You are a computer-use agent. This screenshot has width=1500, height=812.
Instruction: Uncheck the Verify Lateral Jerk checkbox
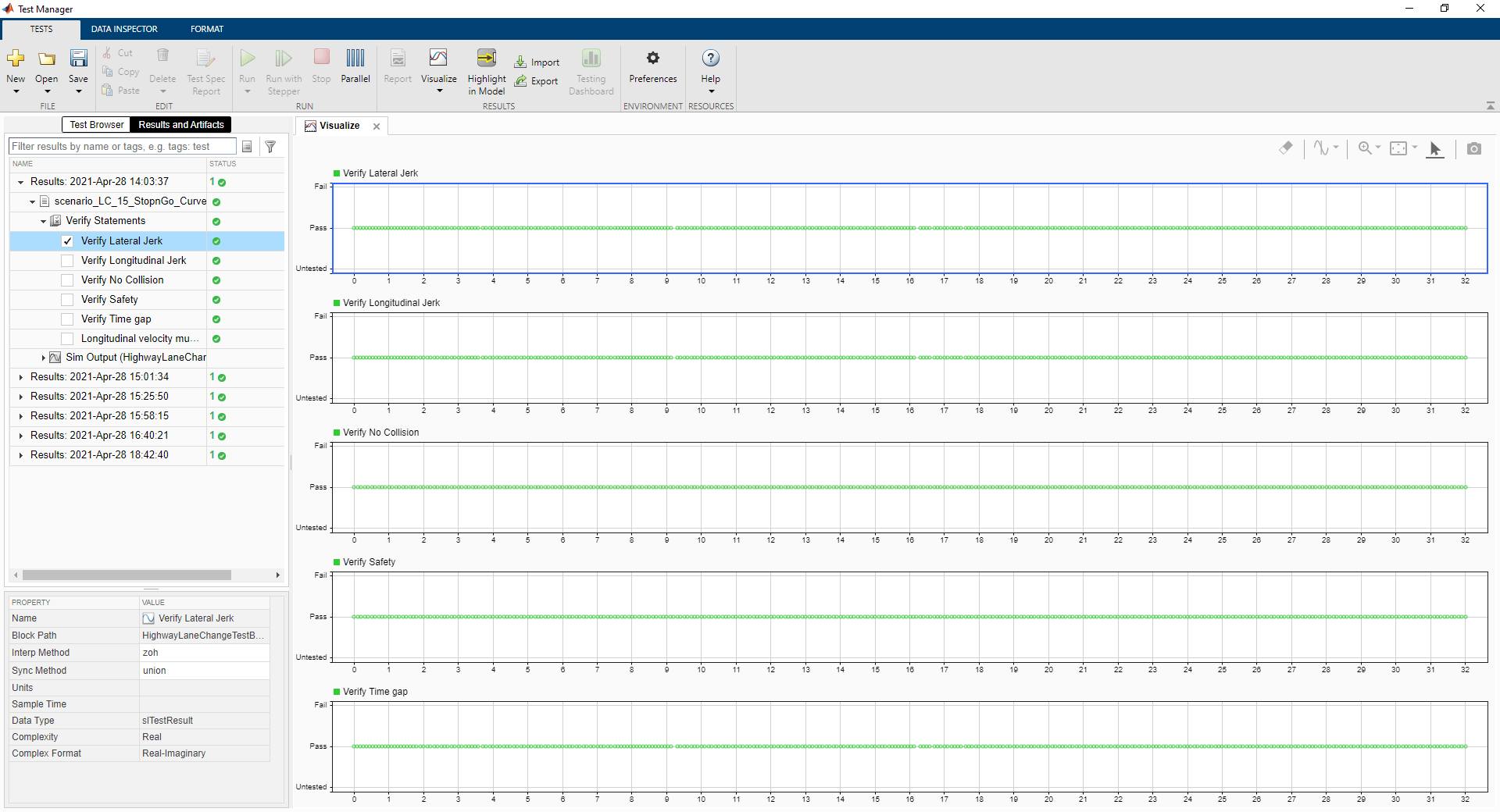(67, 241)
